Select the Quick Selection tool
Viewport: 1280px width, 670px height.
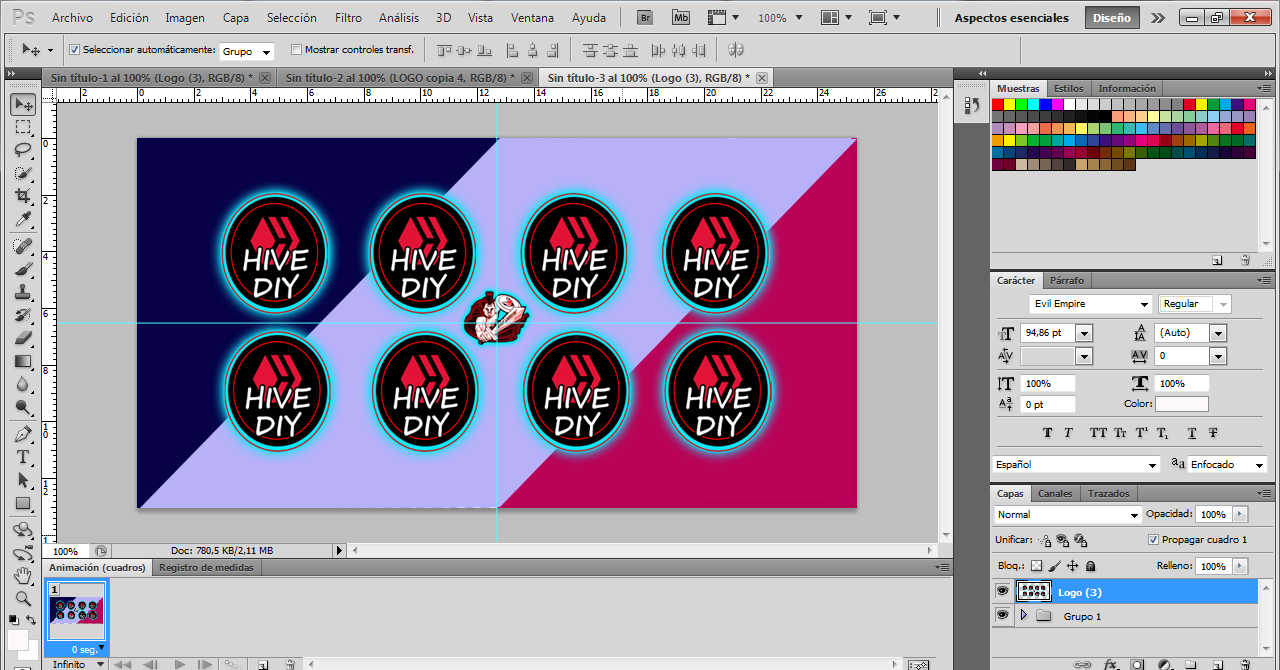tap(23, 173)
